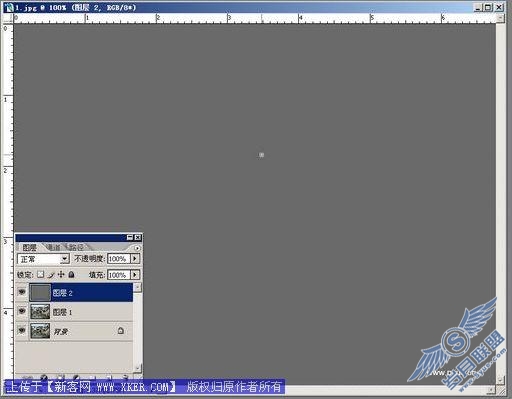This screenshot has height=399, width=512.
Task: Open the opacity slider arrow
Action: [135, 259]
